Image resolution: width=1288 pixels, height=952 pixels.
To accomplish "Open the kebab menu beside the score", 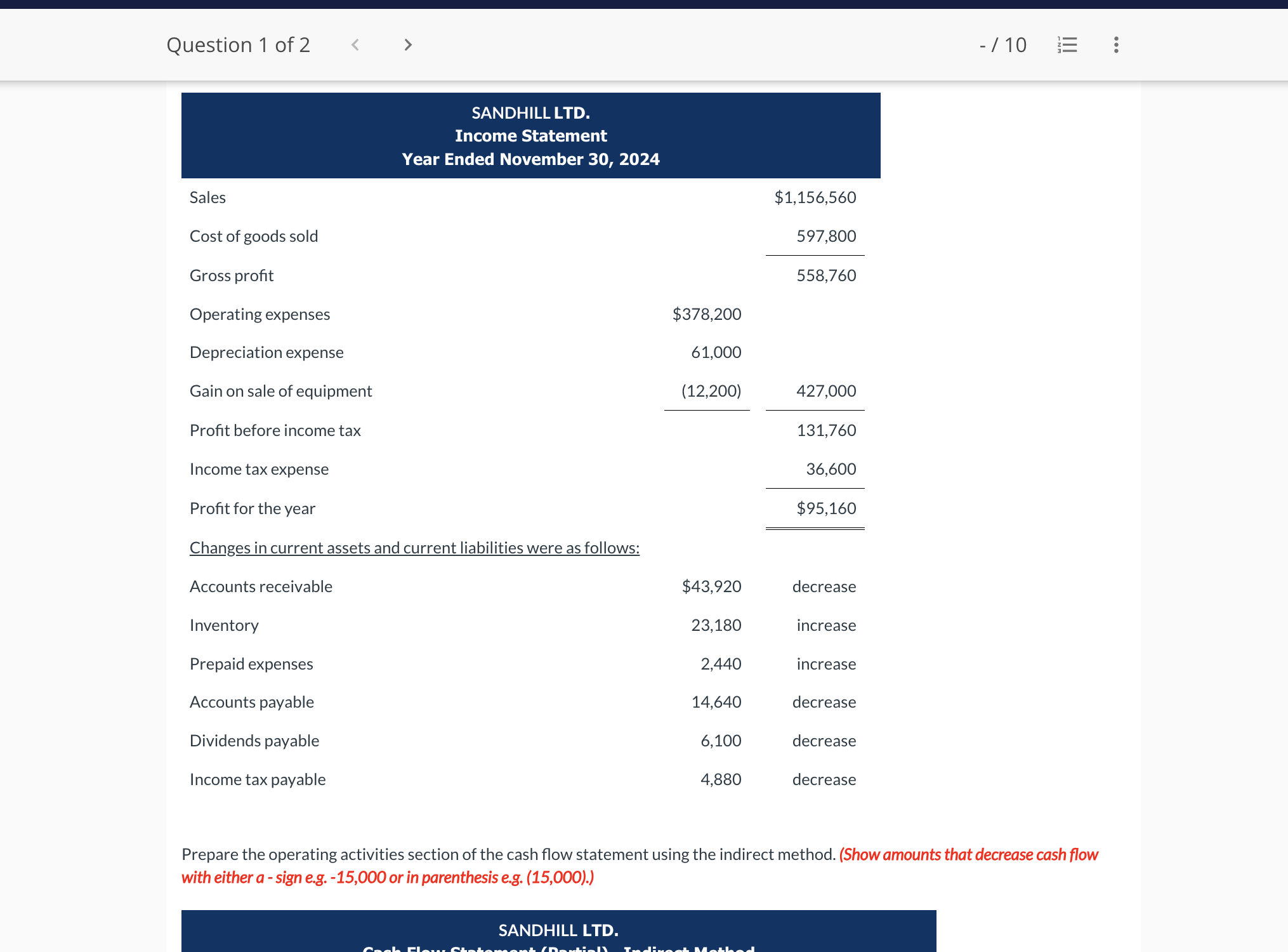I will (x=1115, y=44).
